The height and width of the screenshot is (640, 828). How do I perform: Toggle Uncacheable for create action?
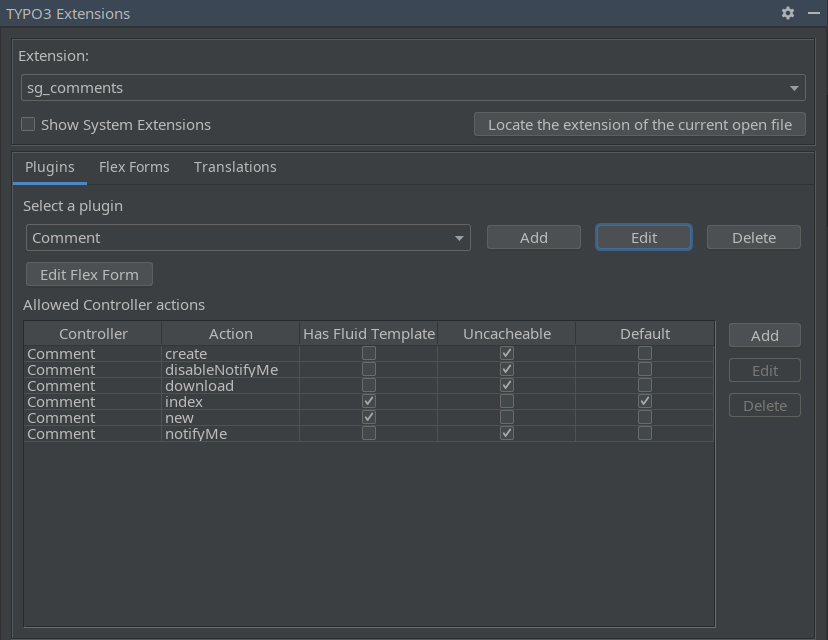[x=507, y=353]
